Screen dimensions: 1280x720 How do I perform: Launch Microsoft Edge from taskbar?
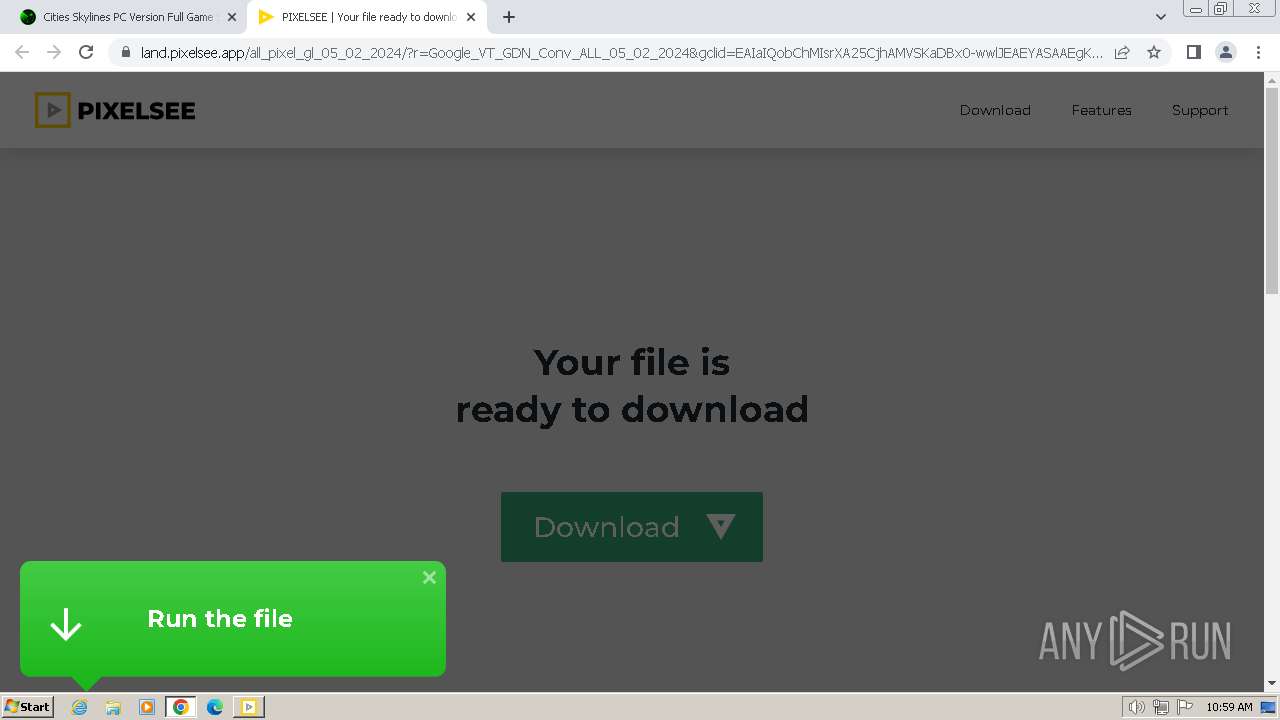tap(214, 707)
